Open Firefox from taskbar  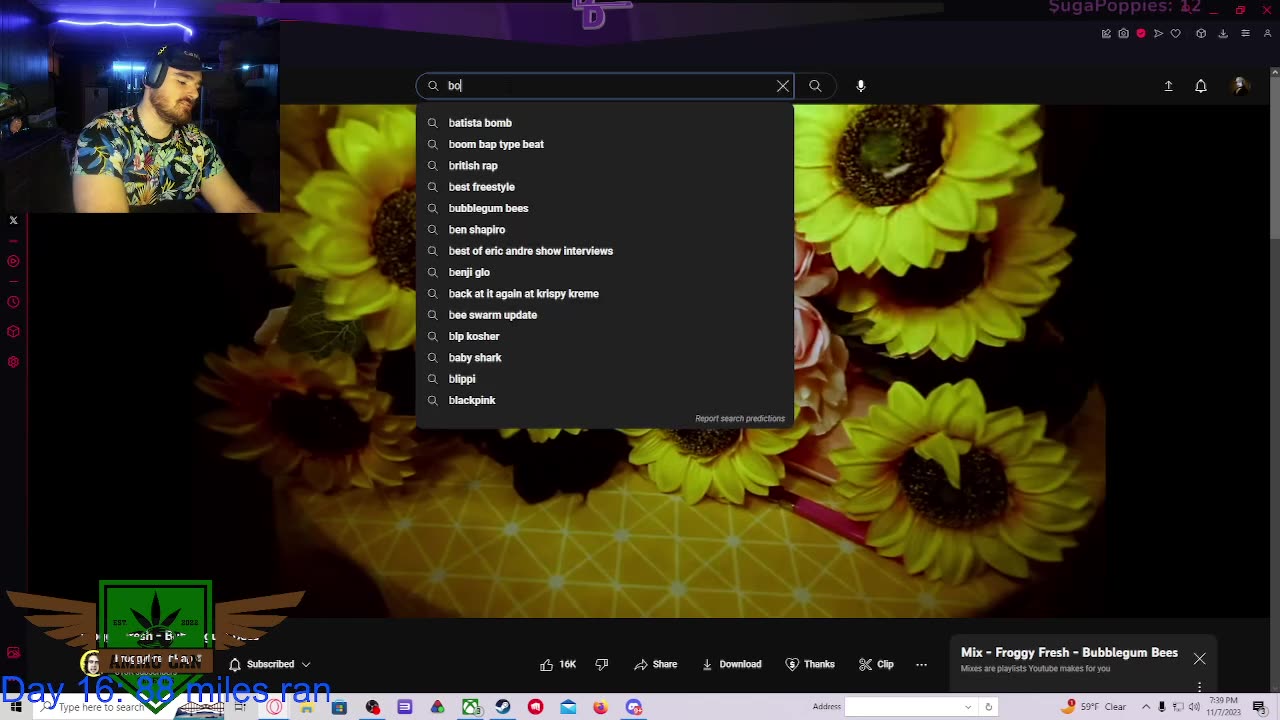601,707
